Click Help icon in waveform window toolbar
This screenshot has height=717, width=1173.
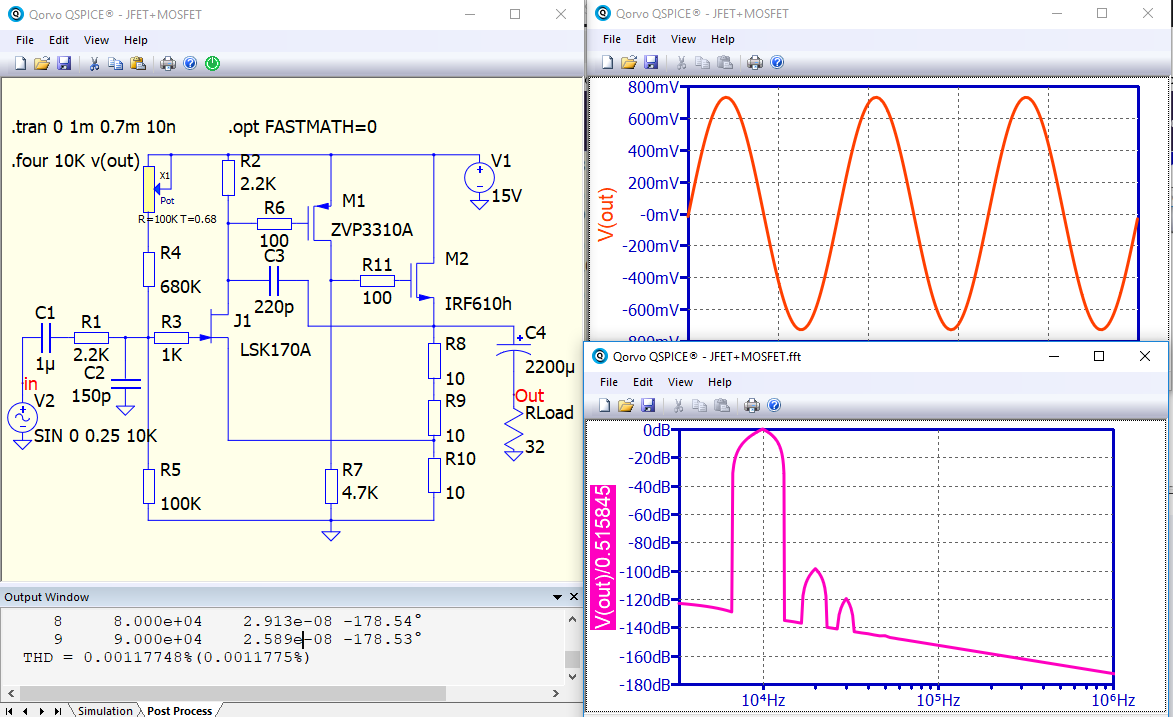(x=777, y=62)
